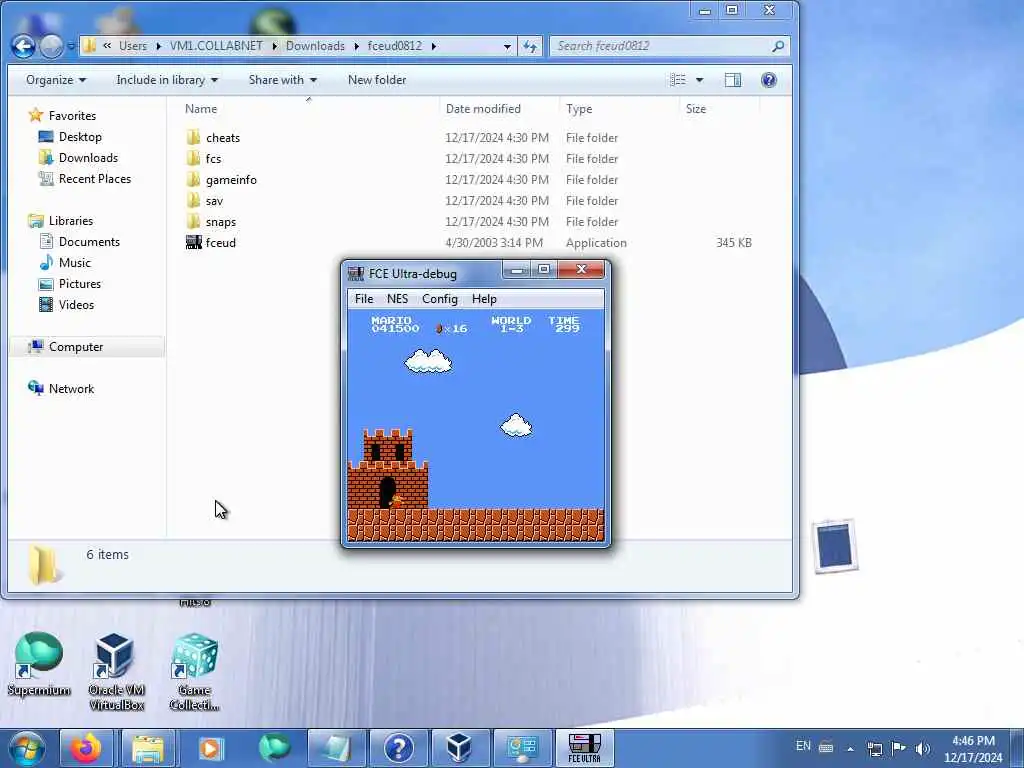Click the cheats folder icon
This screenshot has height=768, width=1024.
pyautogui.click(x=193, y=137)
